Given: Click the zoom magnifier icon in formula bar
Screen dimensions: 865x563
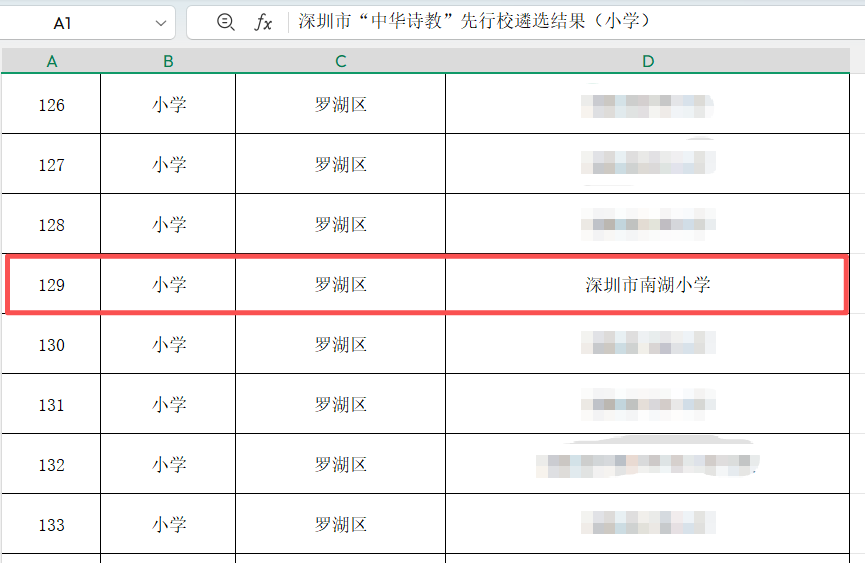Looking at the screenshot, I should [226, 22].
